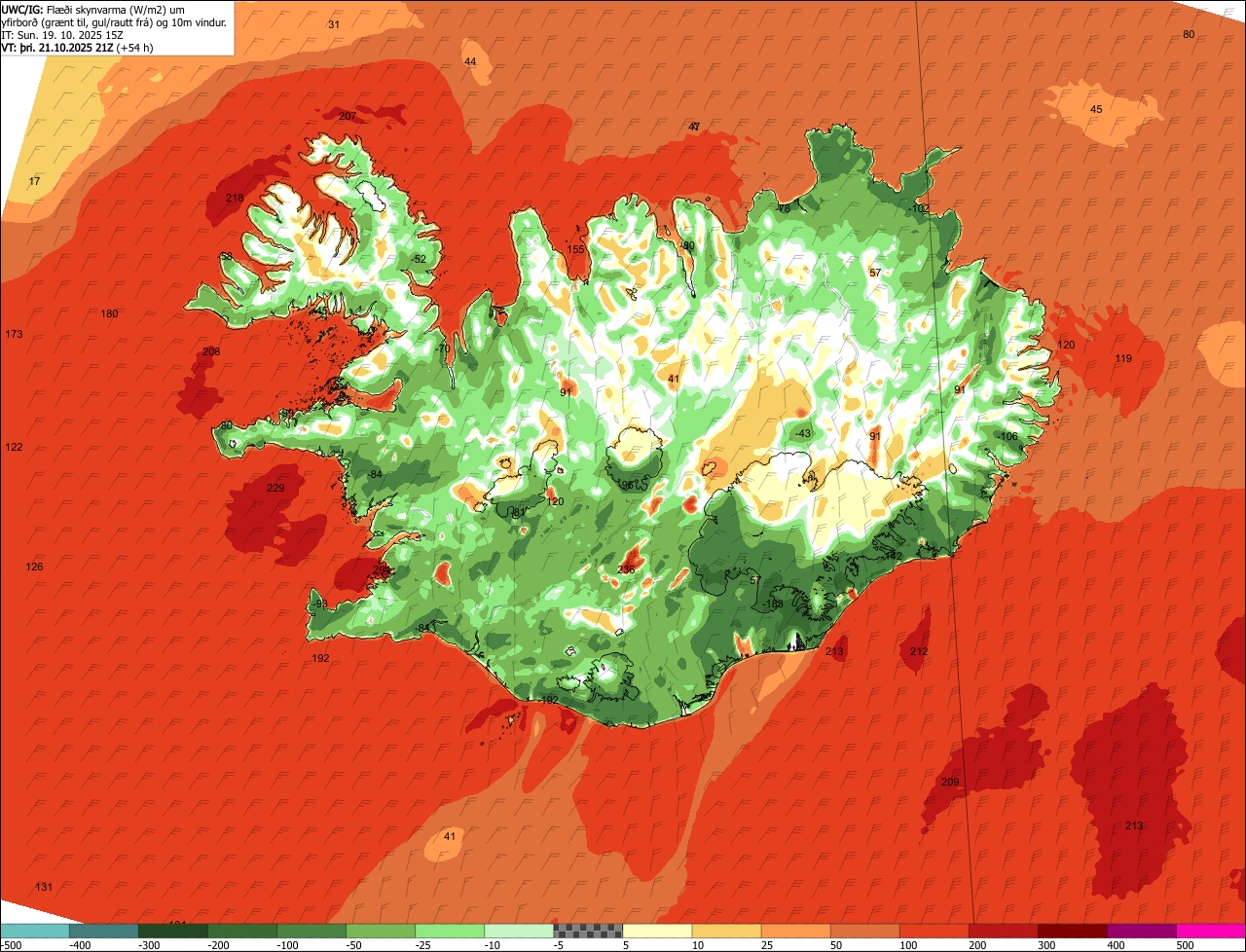Click the 50 to 100 dark orange swatch
1246x952 pixels.
point(864,931)
